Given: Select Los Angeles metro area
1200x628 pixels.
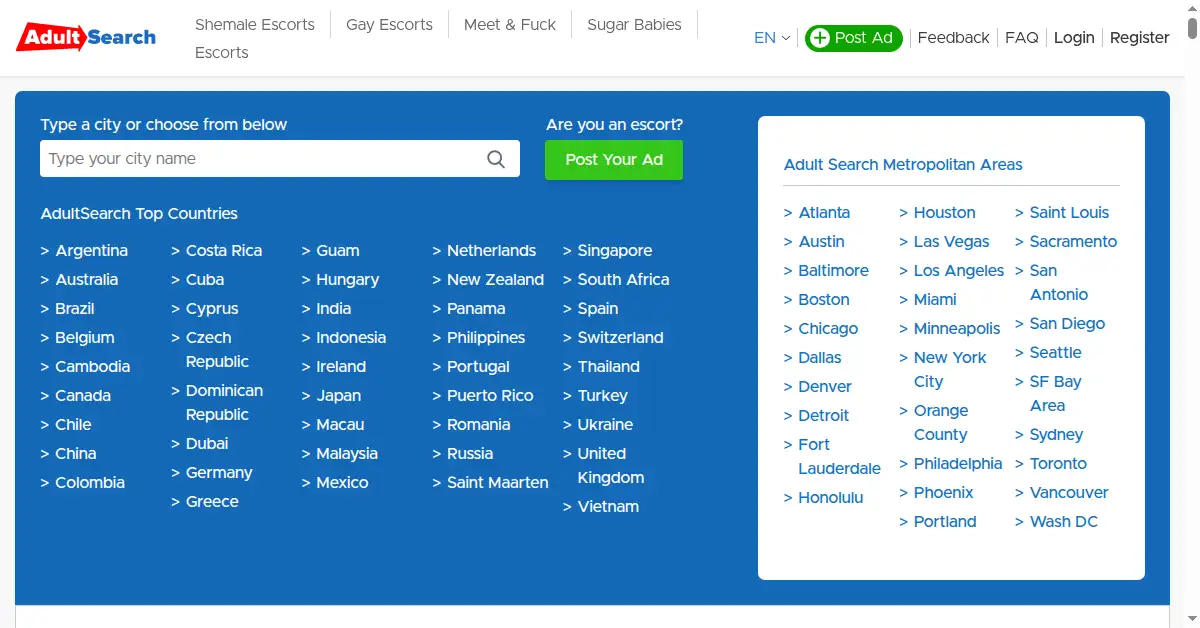Looking at the screenshot, I should click(958, 271).
